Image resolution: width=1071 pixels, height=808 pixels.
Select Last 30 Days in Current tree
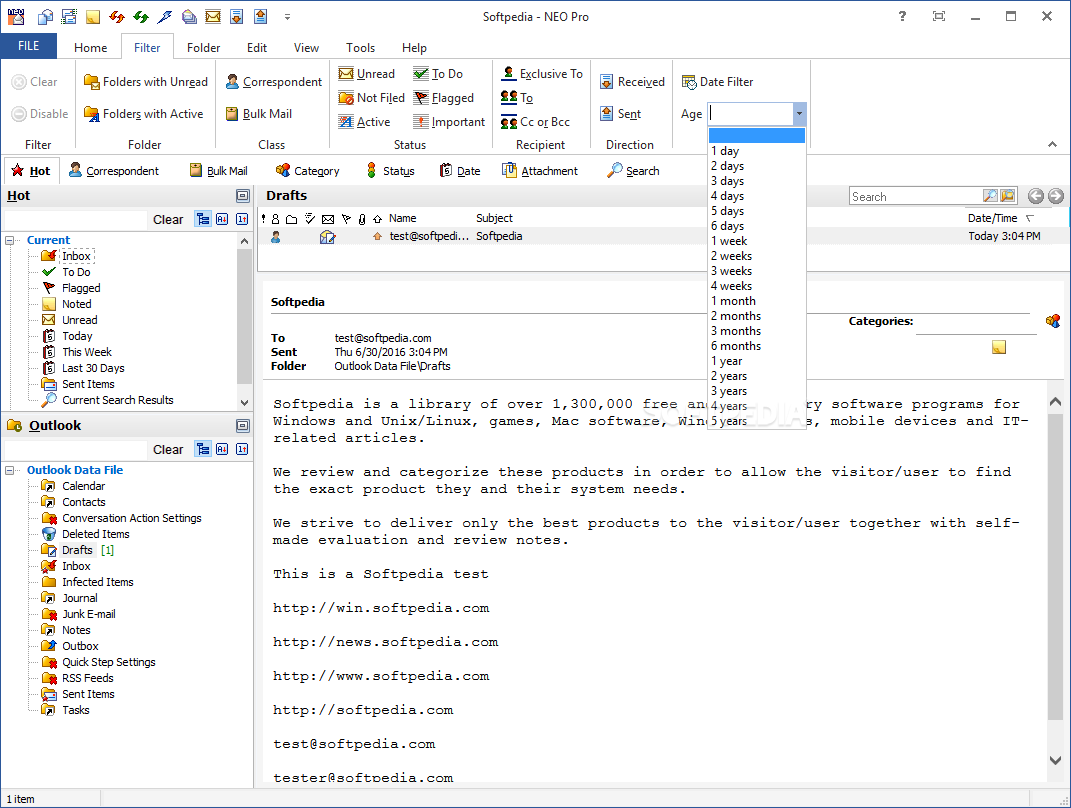click(93, 368)
